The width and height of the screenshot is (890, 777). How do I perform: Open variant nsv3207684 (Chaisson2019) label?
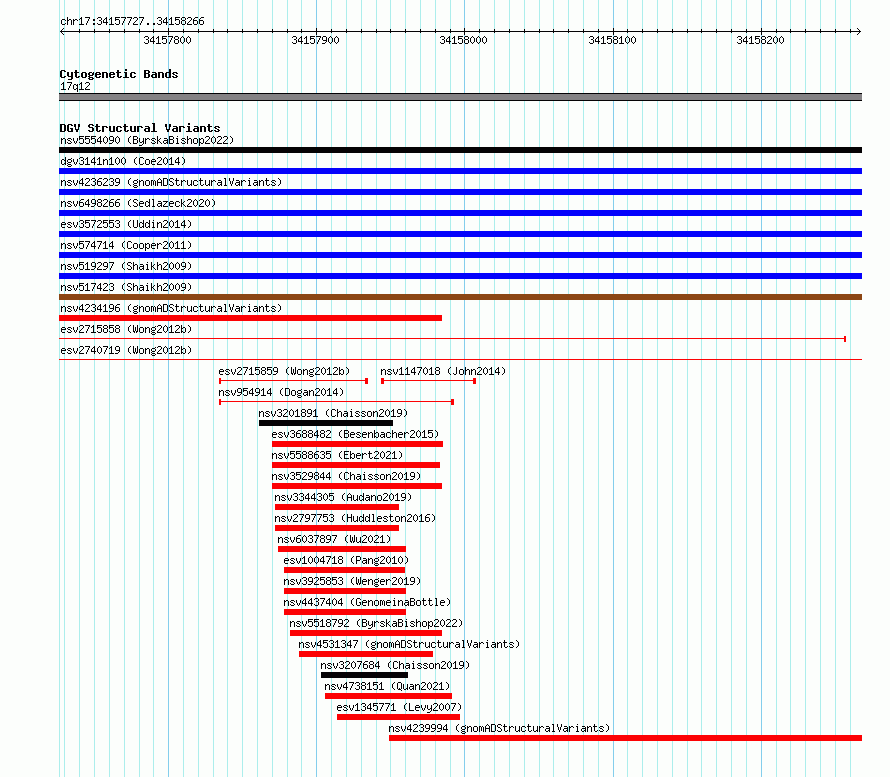click(x=395, y=665)
